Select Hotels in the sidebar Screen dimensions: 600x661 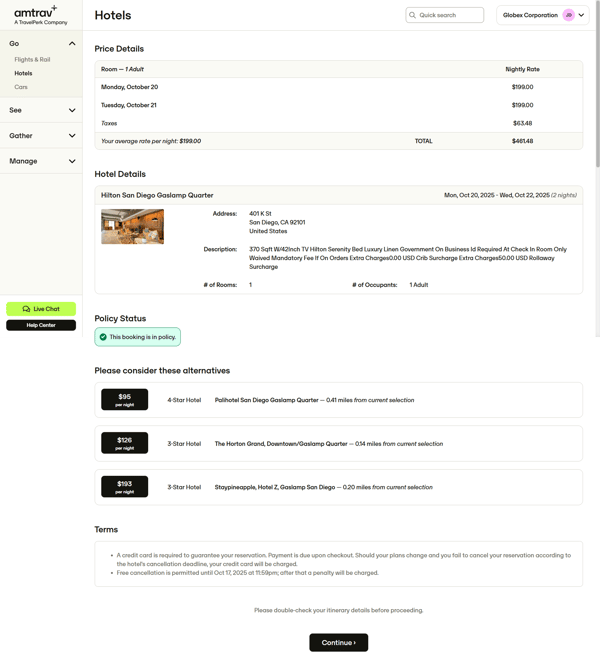pyautogui.click(x=23, y=73)
